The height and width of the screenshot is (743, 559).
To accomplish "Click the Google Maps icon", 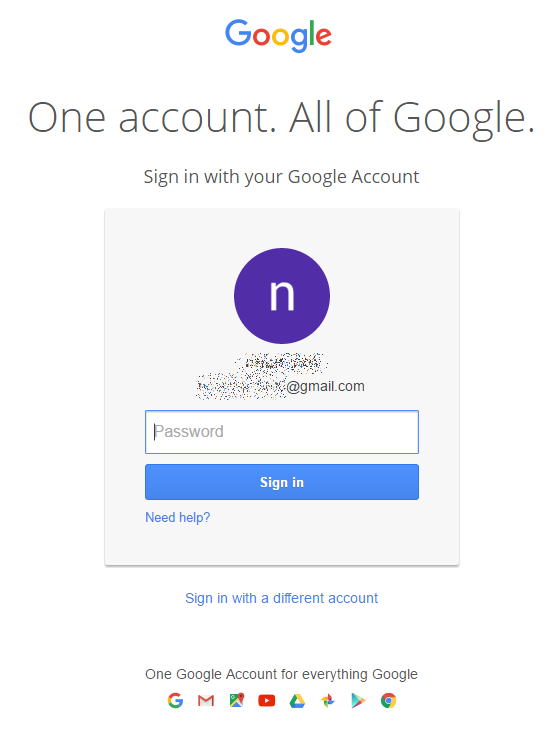I will [x=236, y=700].
